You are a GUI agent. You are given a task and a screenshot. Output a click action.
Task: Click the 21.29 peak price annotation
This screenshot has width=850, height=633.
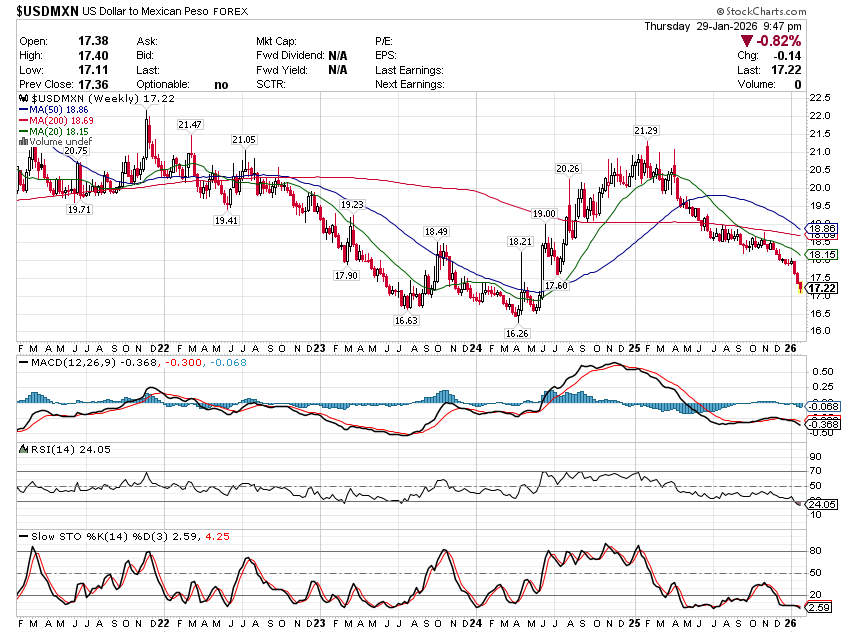pos(646,131)
